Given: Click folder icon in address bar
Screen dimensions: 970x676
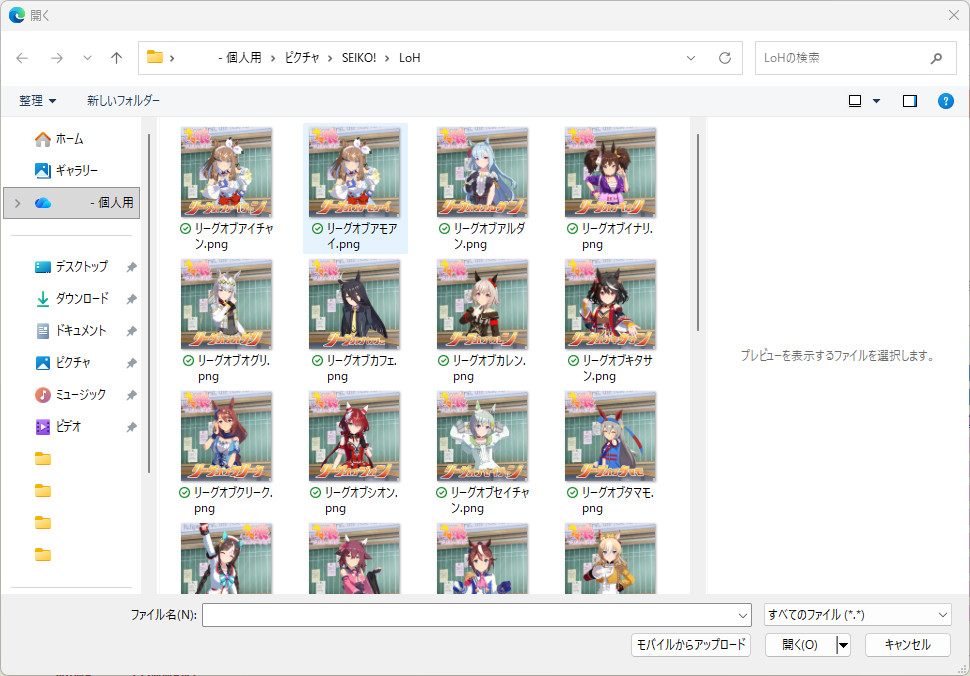Looking at the screenshot, I should pos(155,58).
